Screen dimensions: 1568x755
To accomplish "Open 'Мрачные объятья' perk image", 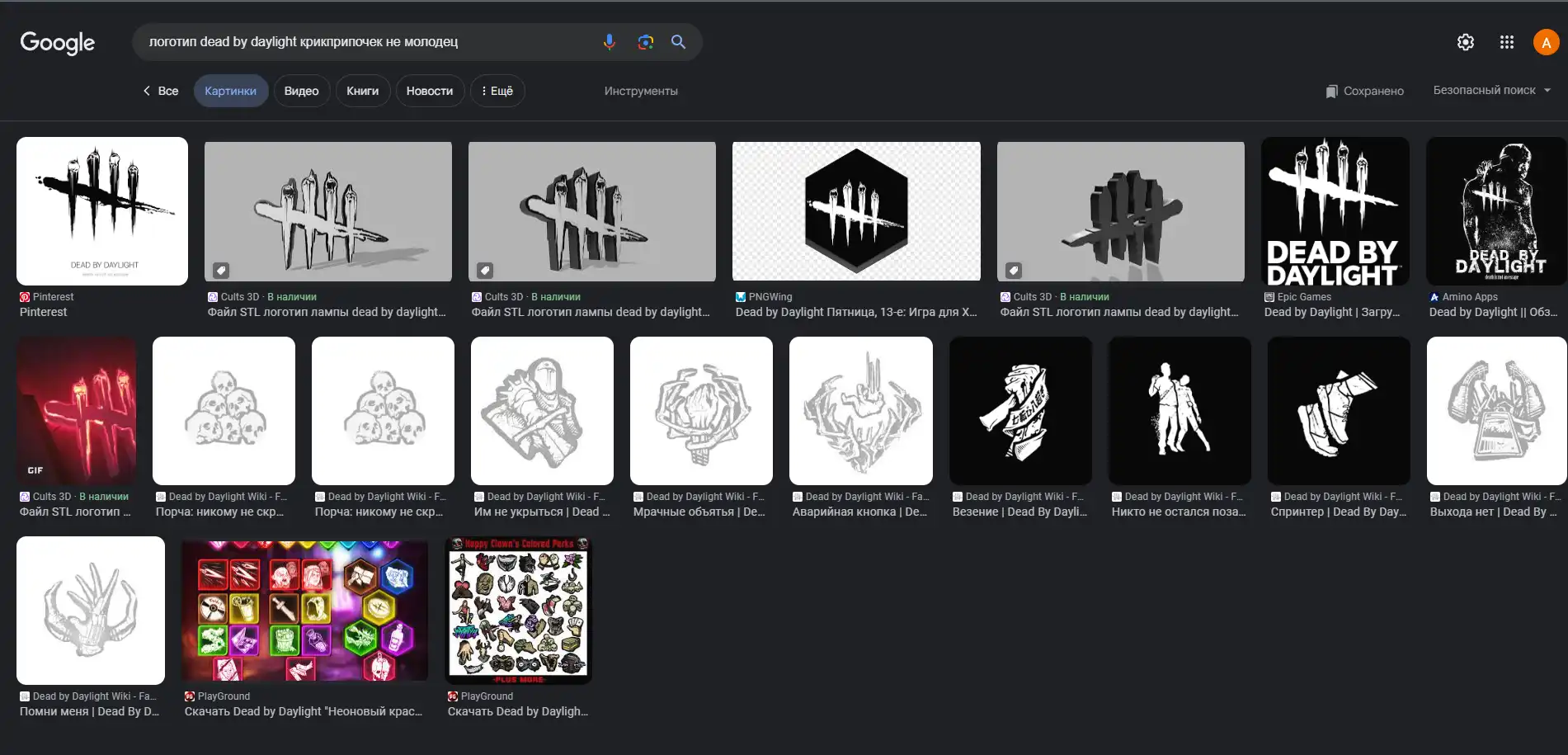I will click(x=701, y=411).
